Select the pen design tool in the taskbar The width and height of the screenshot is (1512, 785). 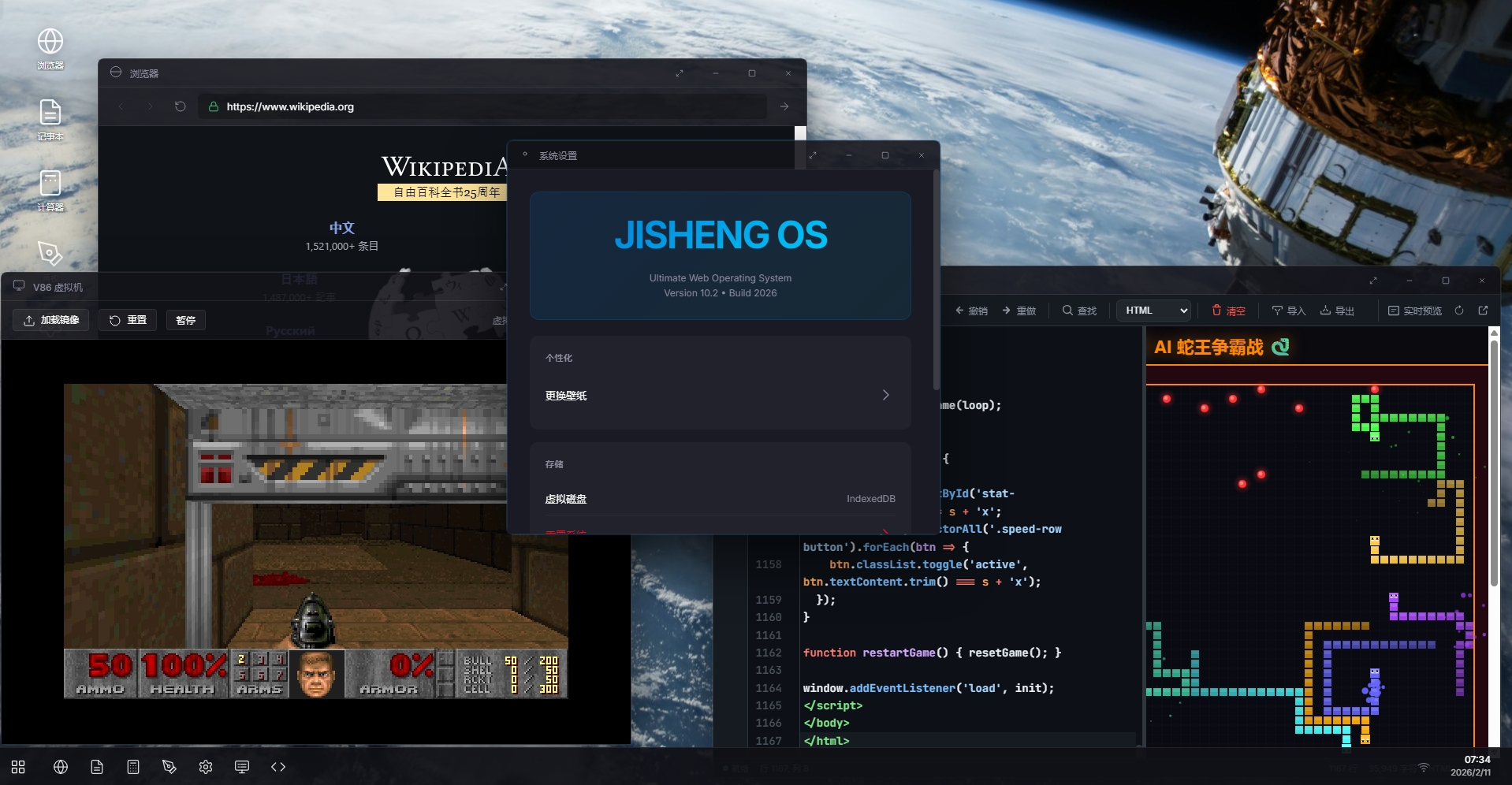click(169, 767)
